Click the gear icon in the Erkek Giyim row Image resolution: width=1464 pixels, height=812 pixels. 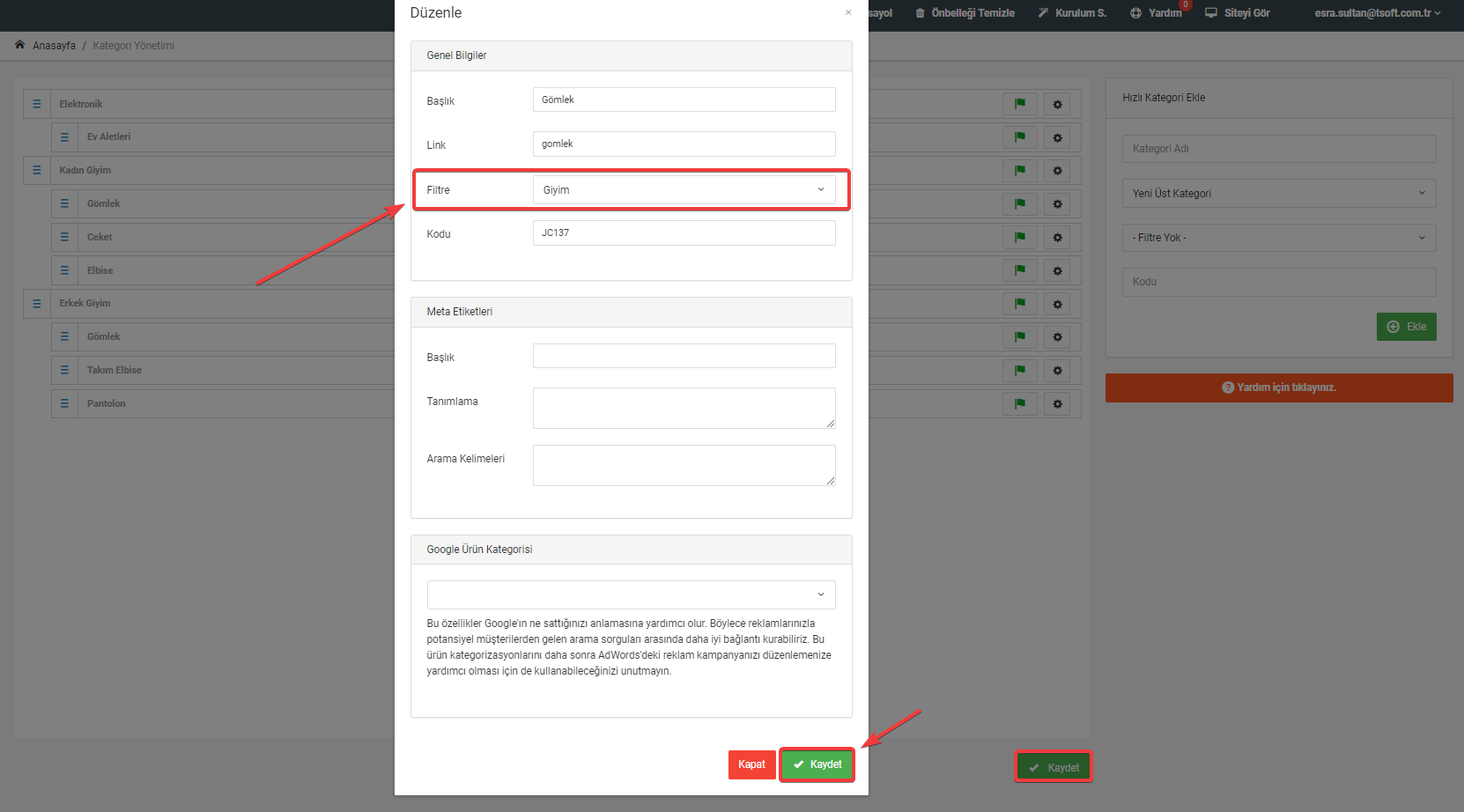(x=1057, y=304)
